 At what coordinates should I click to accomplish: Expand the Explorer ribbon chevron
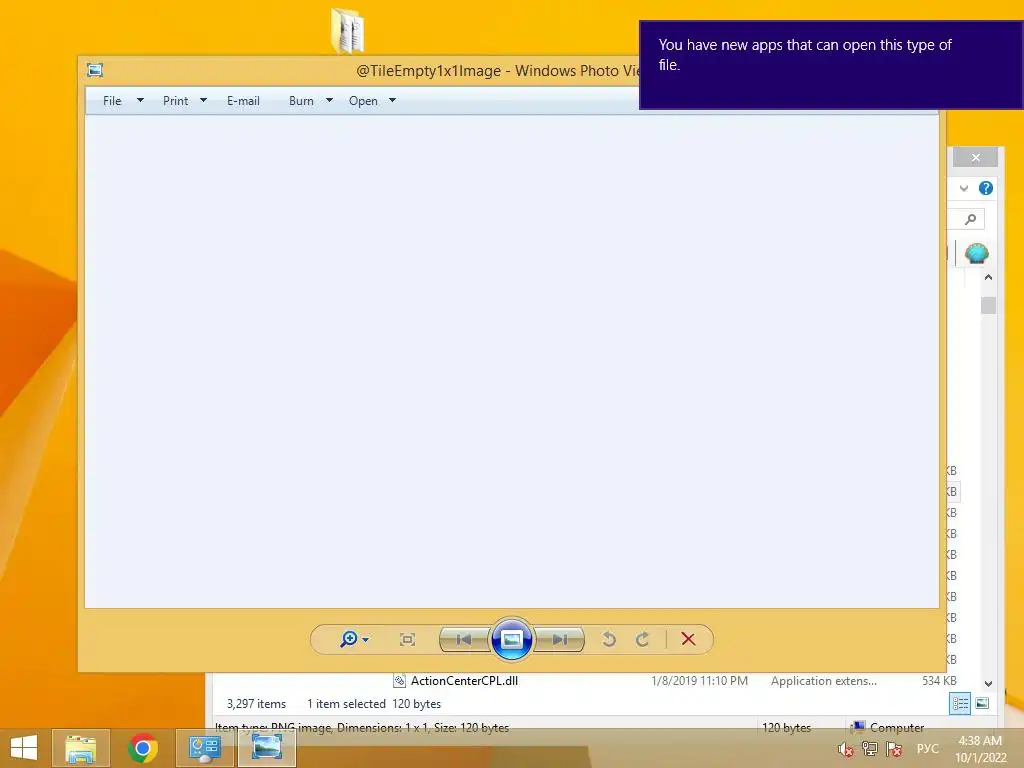pos(964,188)
